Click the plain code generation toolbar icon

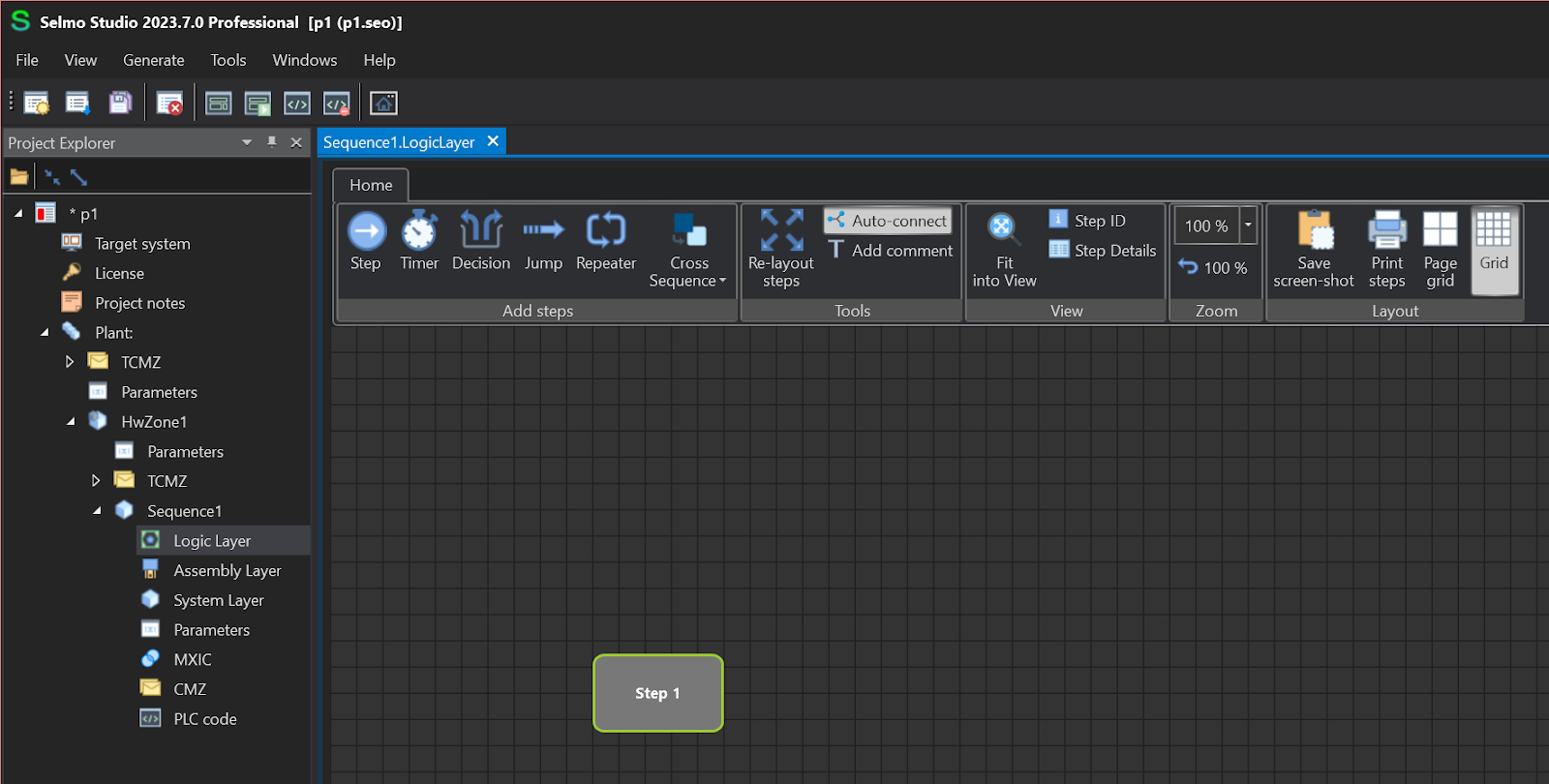297,103
